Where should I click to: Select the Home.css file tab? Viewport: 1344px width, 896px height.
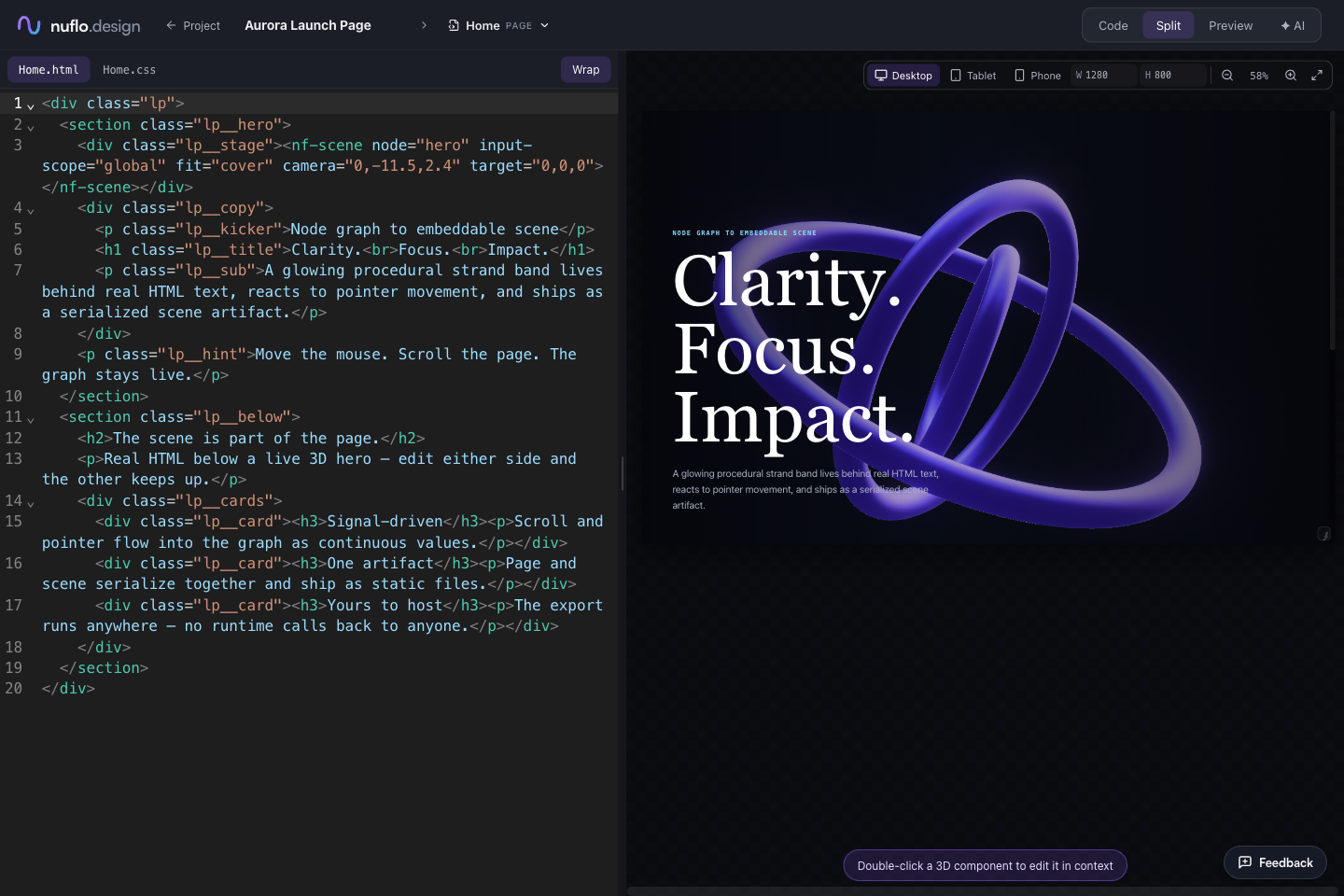129,70
